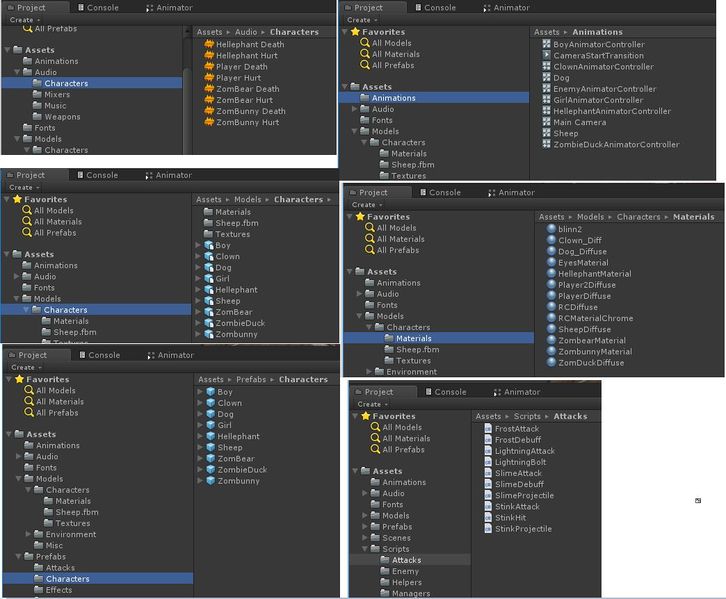Select the Clown_Diff material sphere icon
Viewport: 726px width, 599px height.
pos(551,240)
